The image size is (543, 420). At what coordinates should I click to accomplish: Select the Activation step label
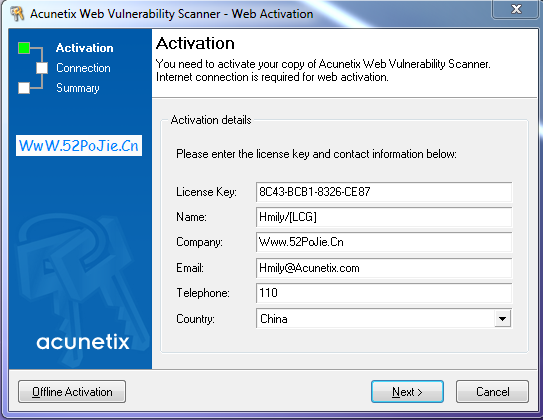click(84, 48)
